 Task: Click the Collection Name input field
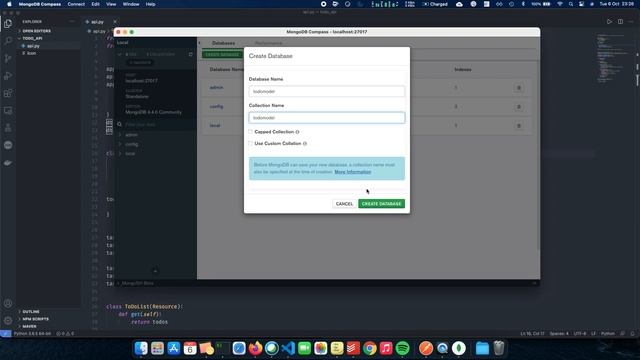point(327,118)
